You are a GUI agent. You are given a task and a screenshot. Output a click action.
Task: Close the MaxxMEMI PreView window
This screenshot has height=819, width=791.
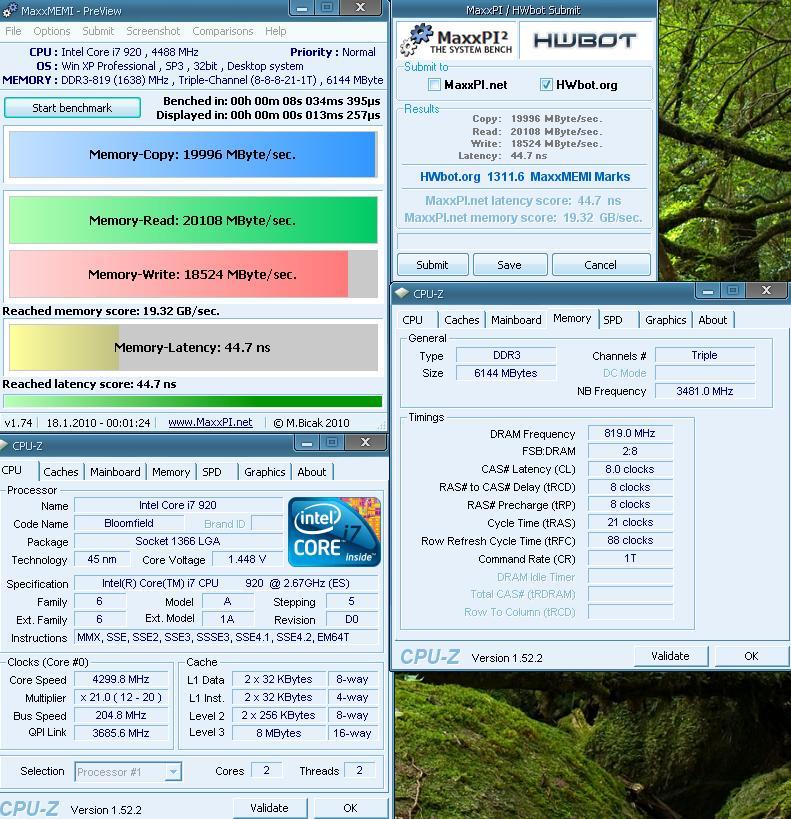(360, 7)
